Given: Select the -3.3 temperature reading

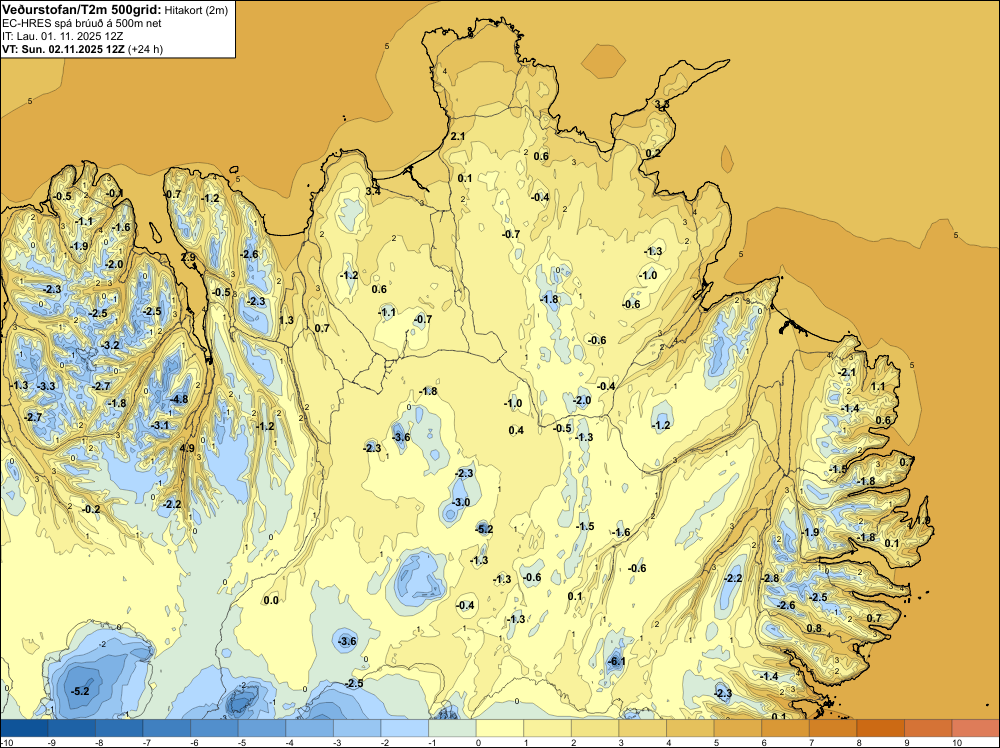Looking at the screenshot, I should [47, 386].
